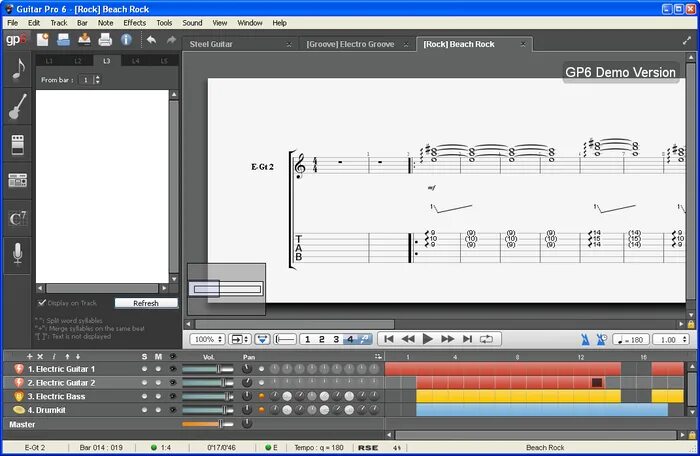Click the lyrics text input area
This screenshot has height=456, width=700.
tap(102, 186)
